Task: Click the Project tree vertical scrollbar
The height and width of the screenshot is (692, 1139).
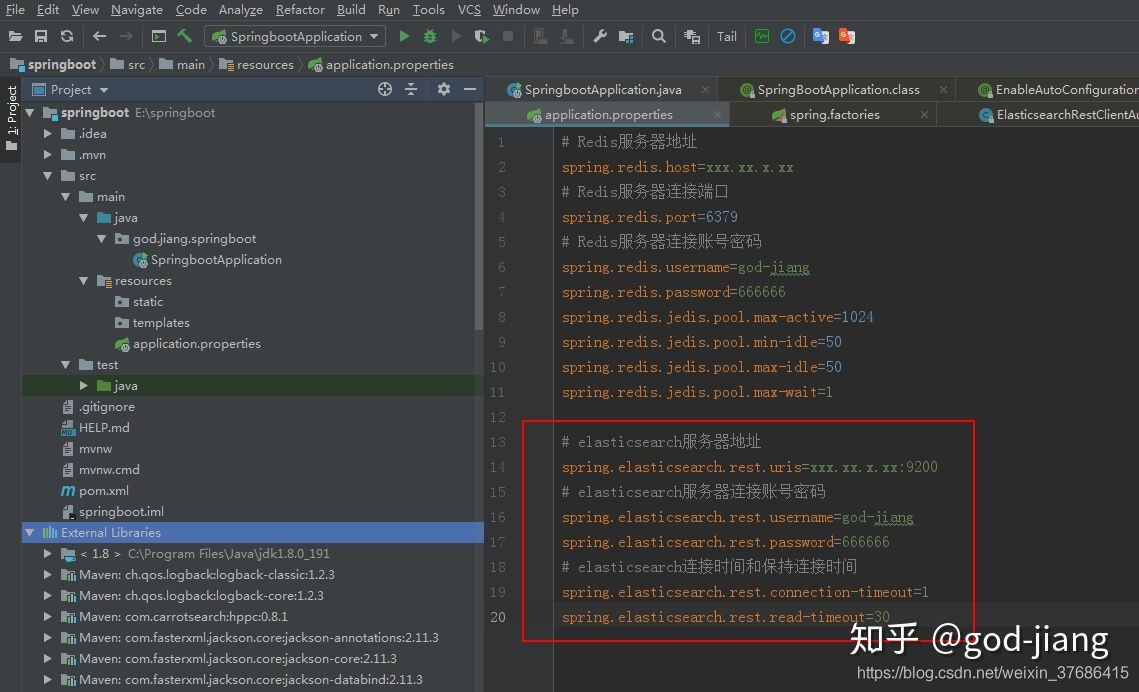Action: point(479,216)
